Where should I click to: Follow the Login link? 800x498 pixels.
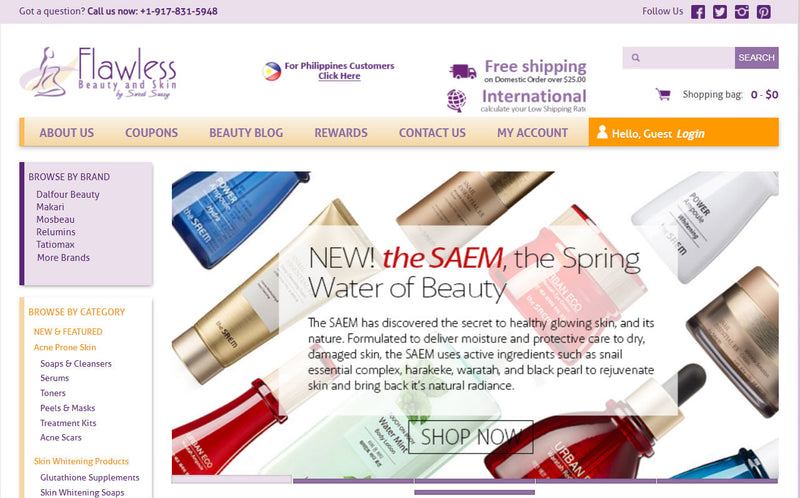[690, 134]
